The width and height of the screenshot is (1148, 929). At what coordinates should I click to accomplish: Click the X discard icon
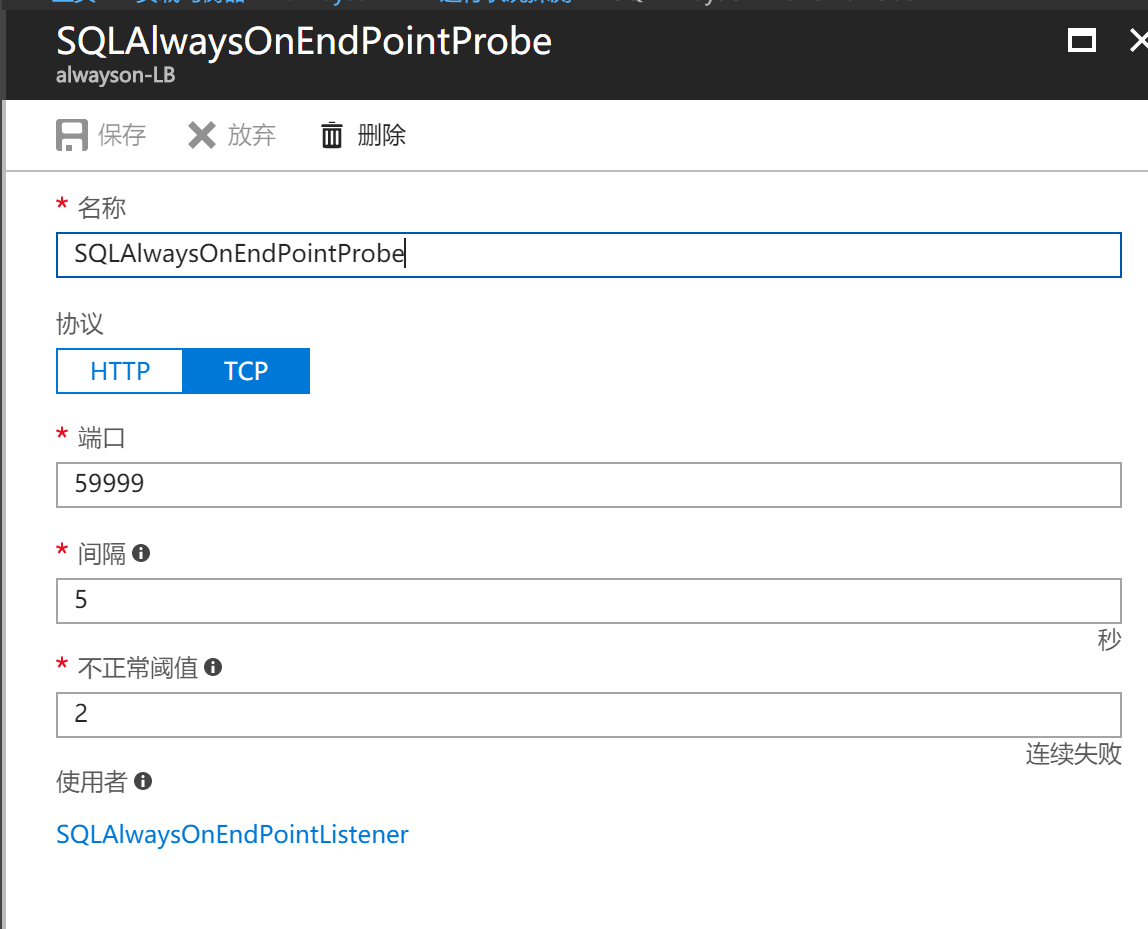click(202, 135)
